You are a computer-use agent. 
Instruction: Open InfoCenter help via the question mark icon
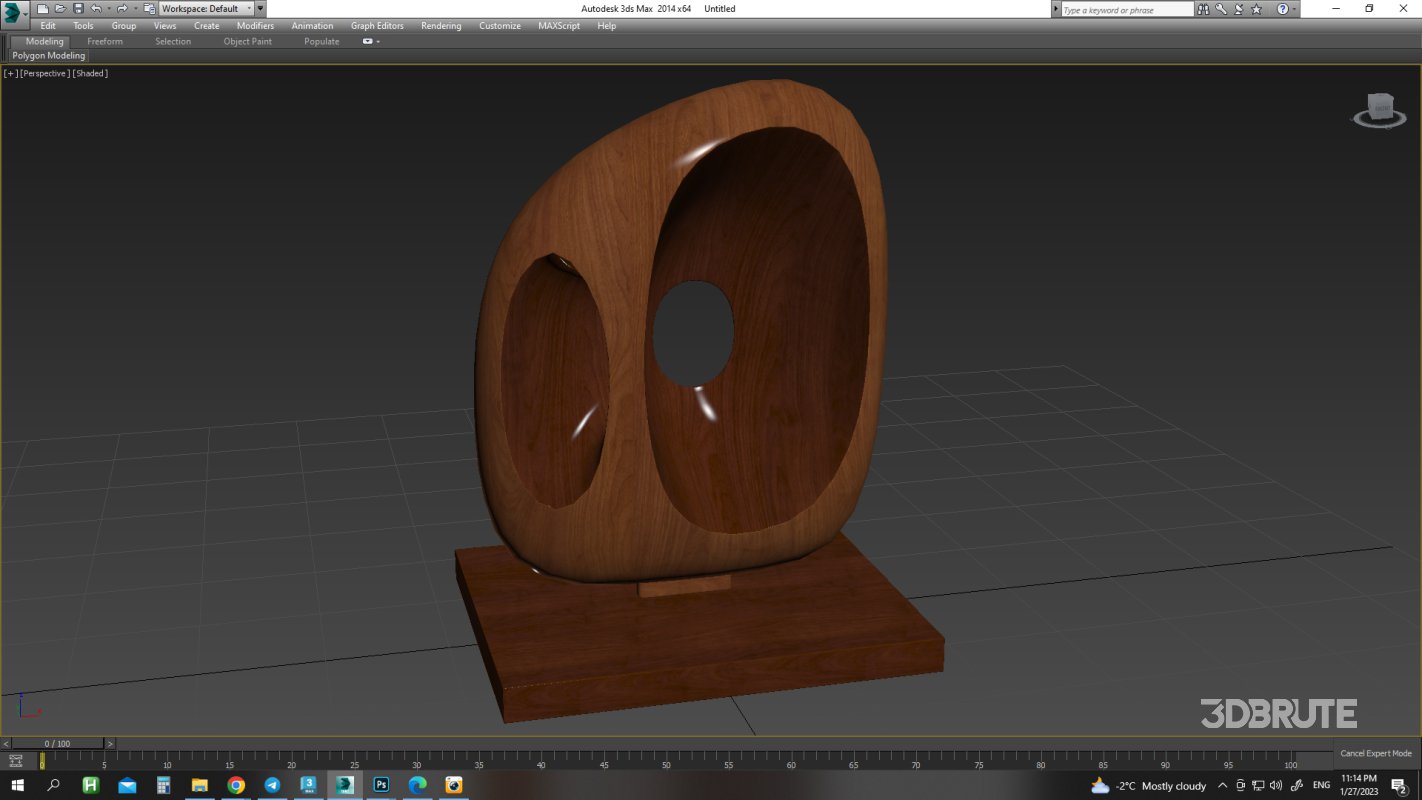tap(1281, 9)
